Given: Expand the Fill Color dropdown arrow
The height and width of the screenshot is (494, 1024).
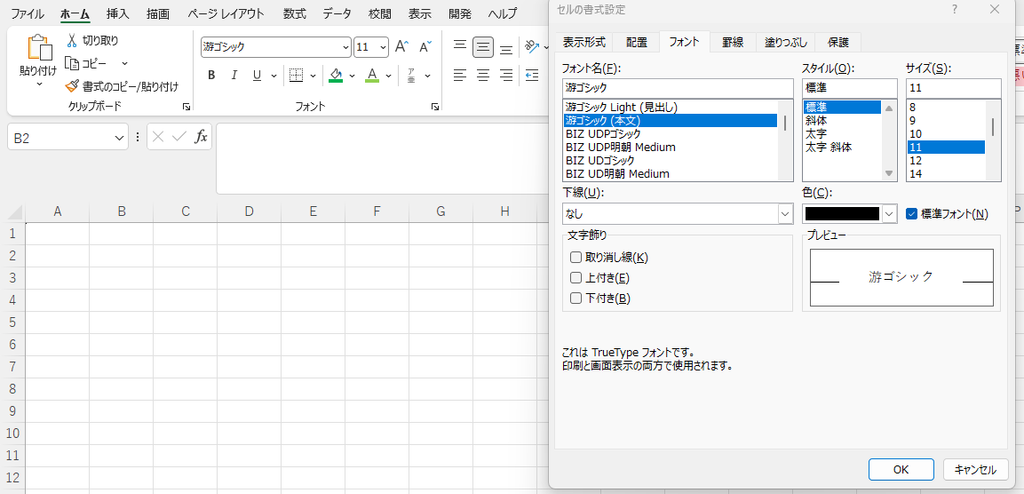Looking at the screenshot, I should coord(352,76).
